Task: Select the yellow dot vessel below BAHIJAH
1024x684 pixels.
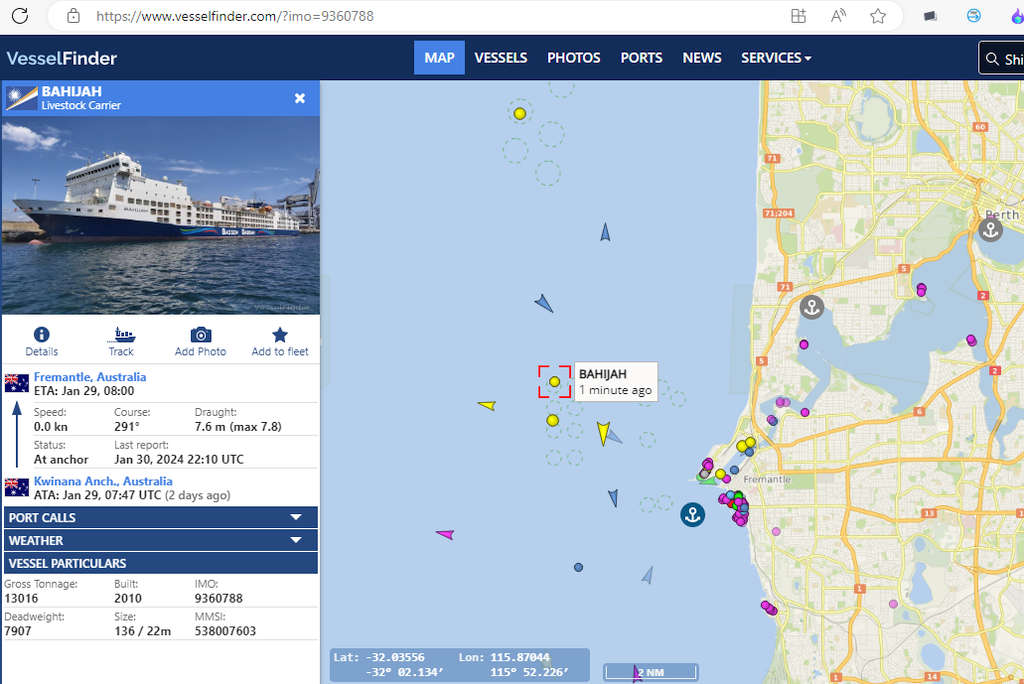Action: click(552, 420)
